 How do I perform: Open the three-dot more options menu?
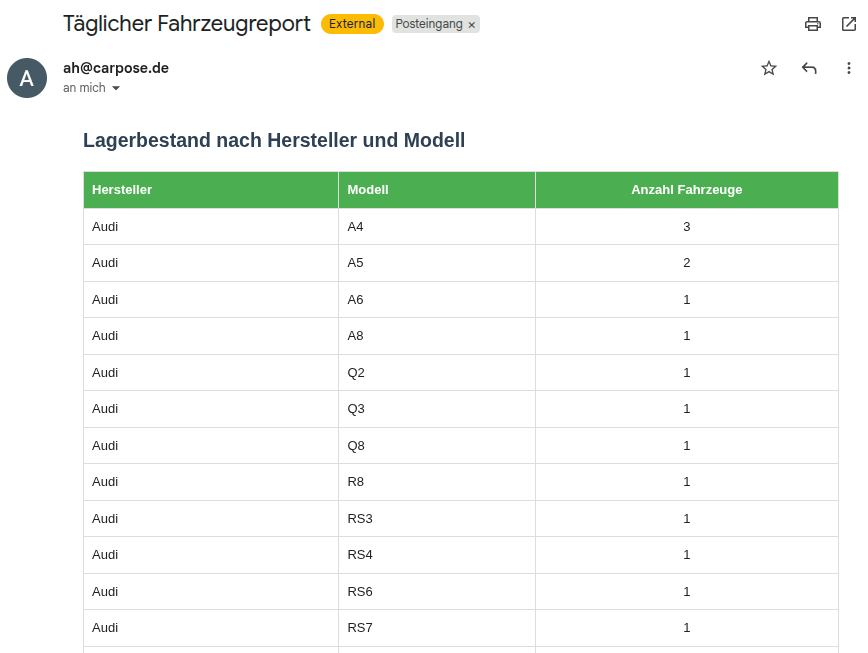coord(849,68)
